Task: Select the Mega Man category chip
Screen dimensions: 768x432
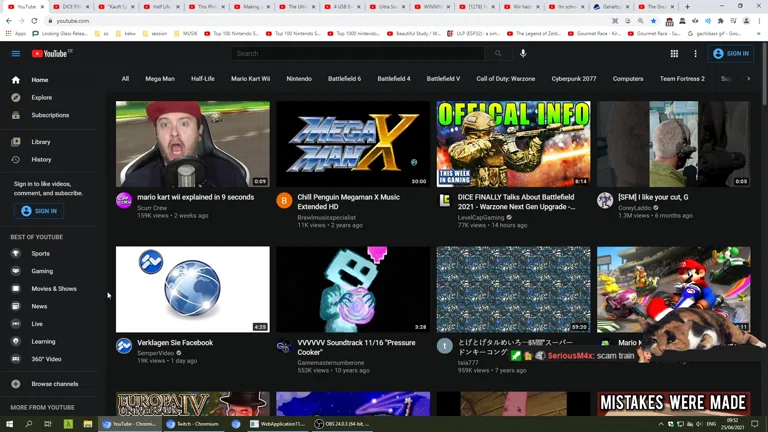Action: [x=160, y=79]
